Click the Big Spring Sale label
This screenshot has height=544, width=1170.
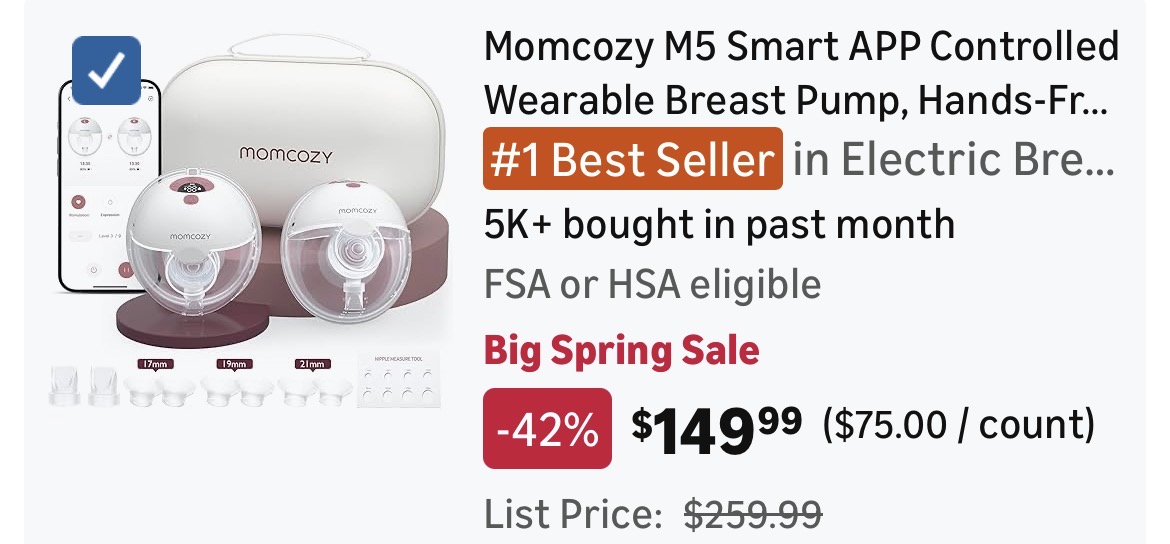point(621,351)
